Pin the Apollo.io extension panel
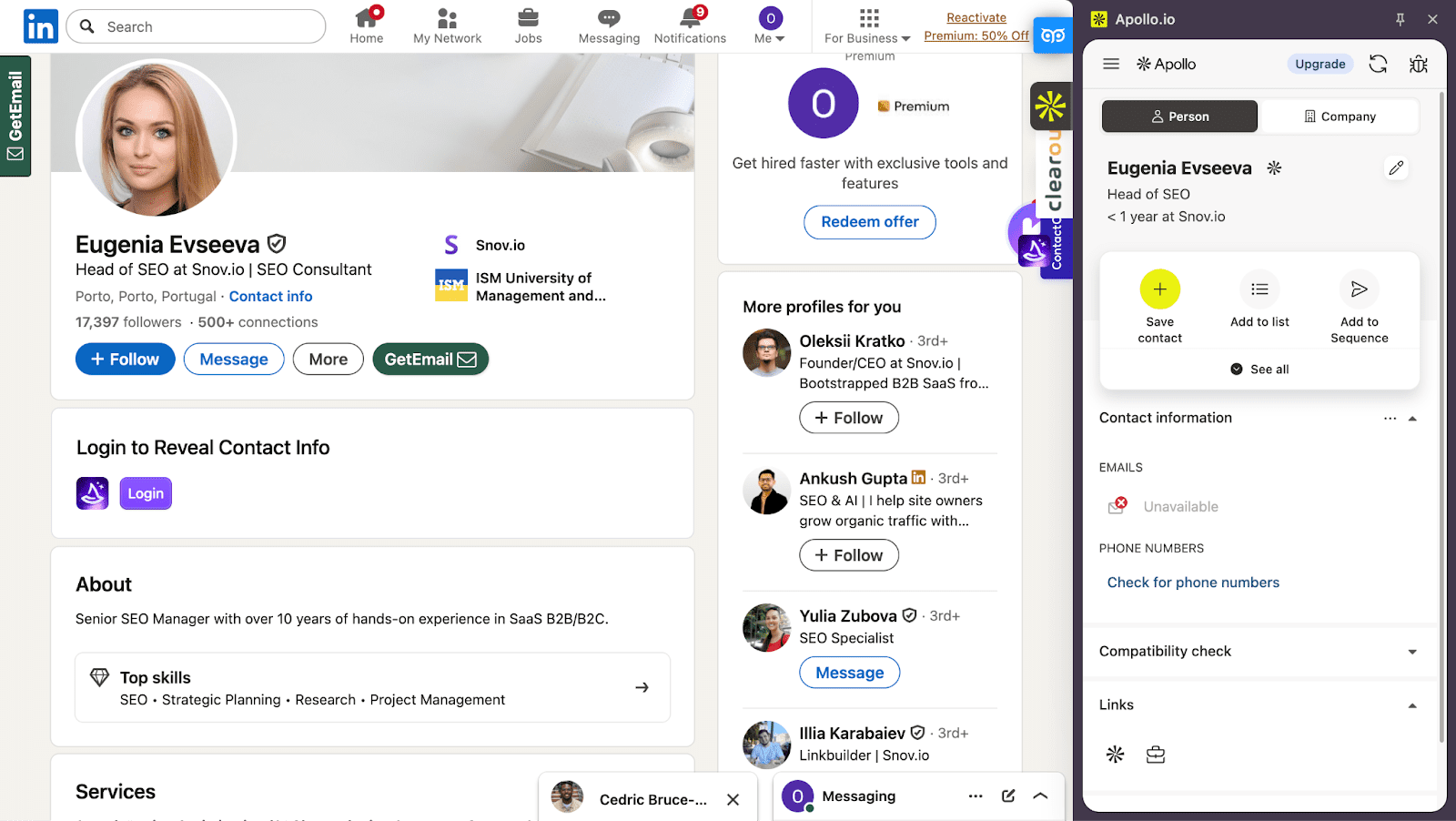The image size is (1456, 821). [x=1400, y=19]
